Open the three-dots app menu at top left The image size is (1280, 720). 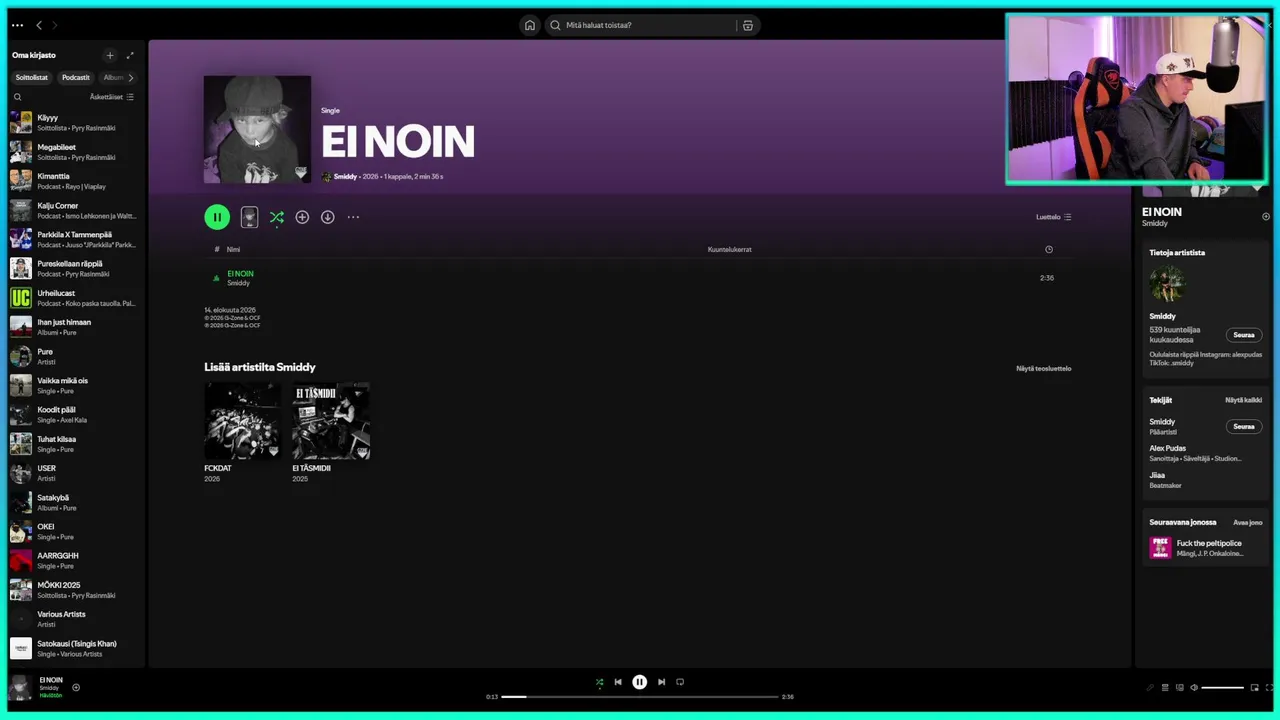coord(17,25)
